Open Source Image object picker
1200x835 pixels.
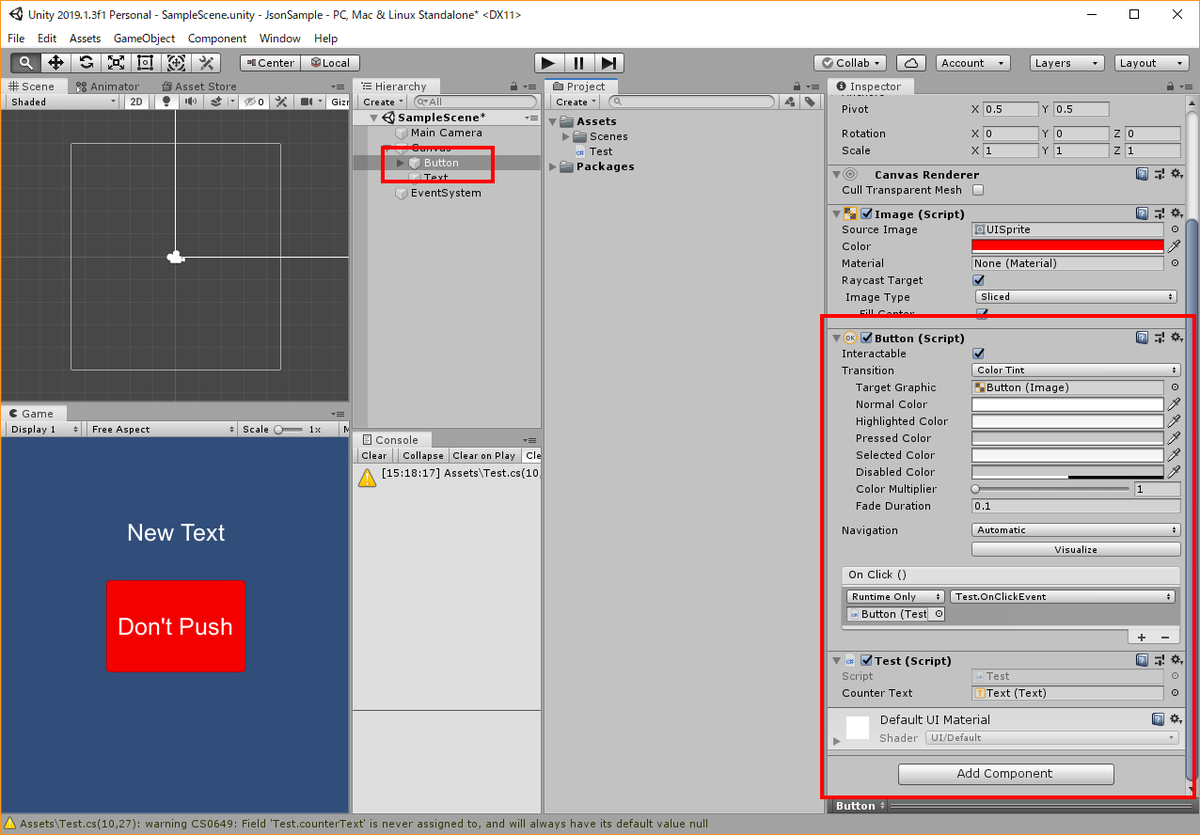(x=1175, y=230)
